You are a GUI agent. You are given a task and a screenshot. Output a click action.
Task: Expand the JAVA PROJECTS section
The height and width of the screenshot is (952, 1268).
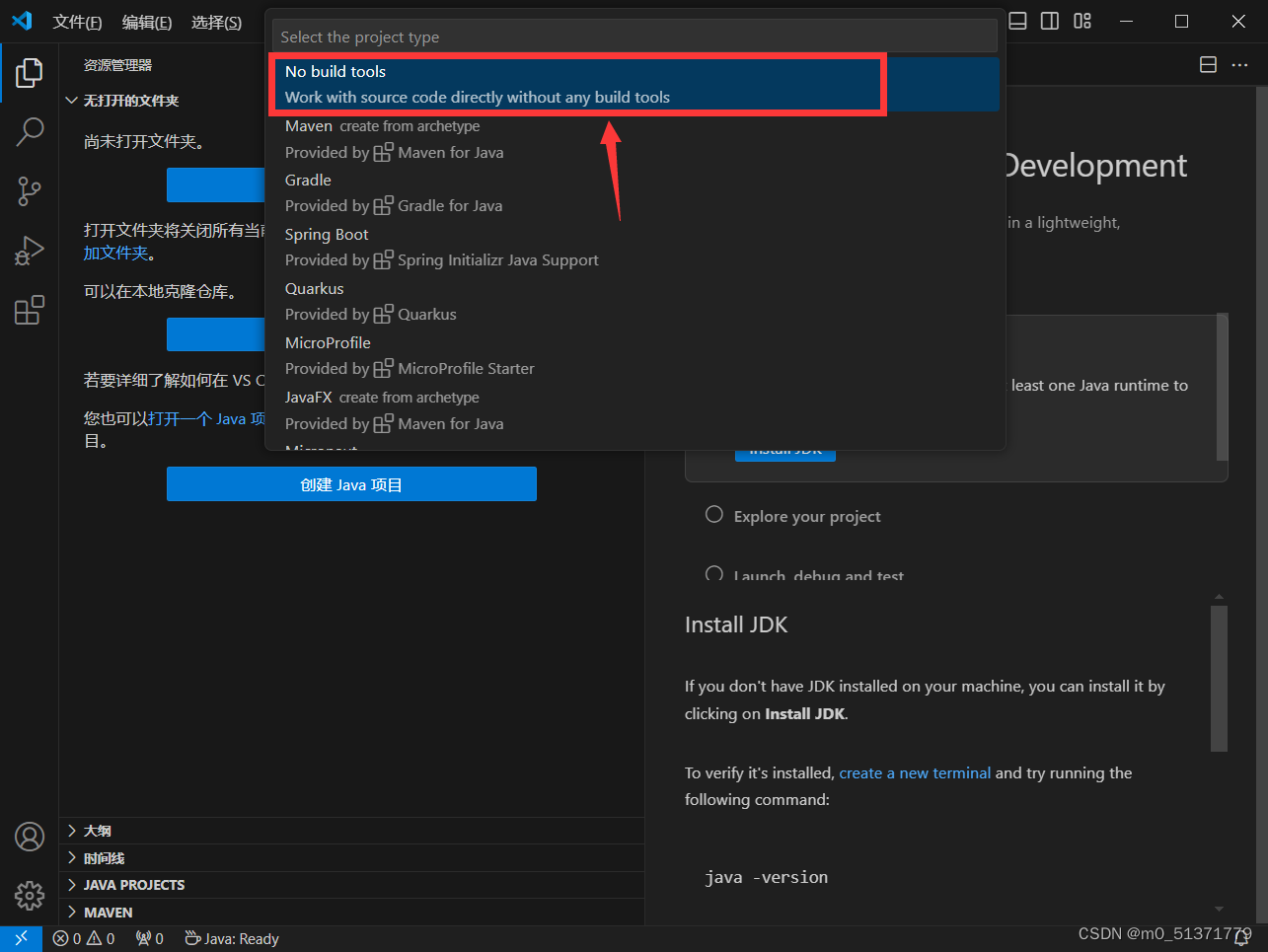point(351,885)
